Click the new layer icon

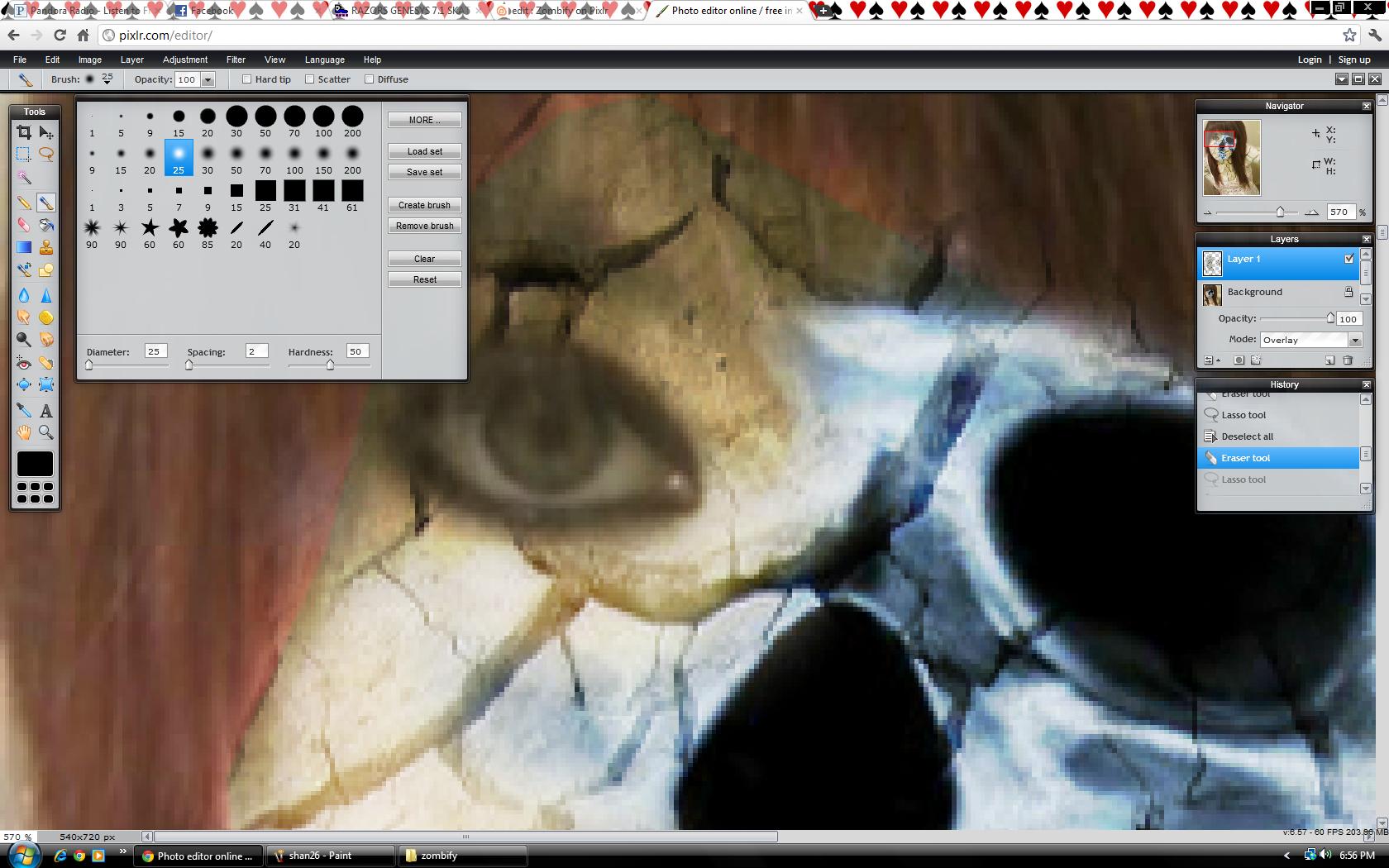click(x=1329, y=360)
